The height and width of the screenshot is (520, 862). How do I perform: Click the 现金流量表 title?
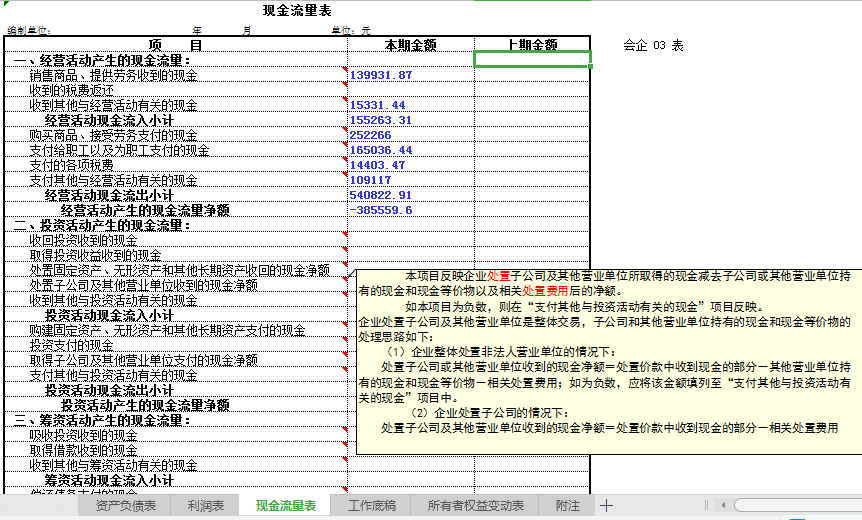pyautogui.click(x=297, y=10)
